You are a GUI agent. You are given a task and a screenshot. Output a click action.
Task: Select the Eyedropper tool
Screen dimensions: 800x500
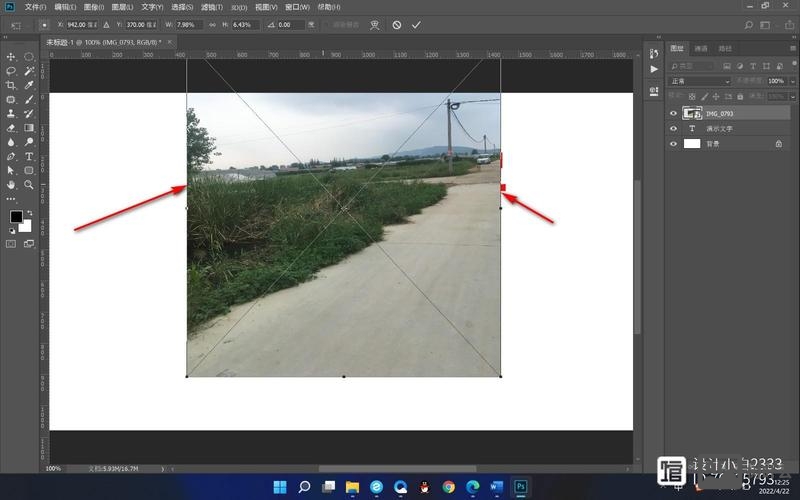(x=29, y=86)
